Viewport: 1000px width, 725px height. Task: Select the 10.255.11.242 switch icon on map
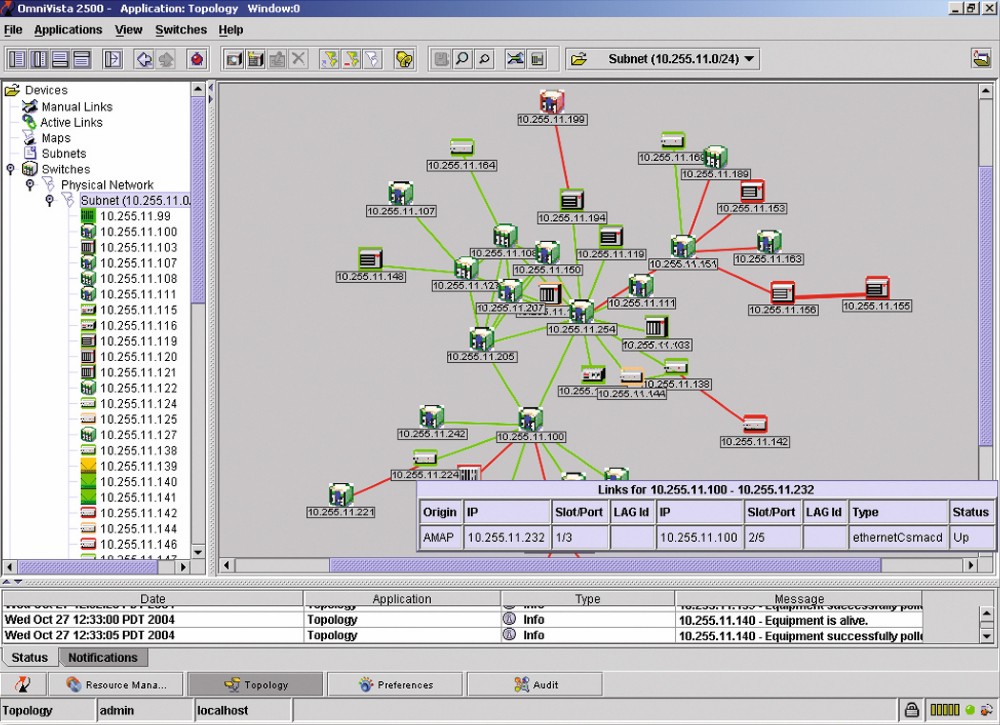[432, 416]
